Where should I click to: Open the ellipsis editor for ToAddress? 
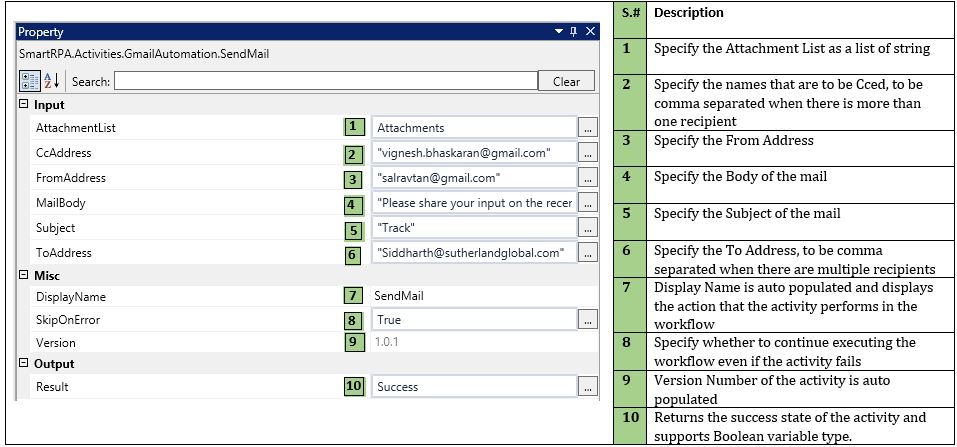pyautogui.click(x=589, y=253)
